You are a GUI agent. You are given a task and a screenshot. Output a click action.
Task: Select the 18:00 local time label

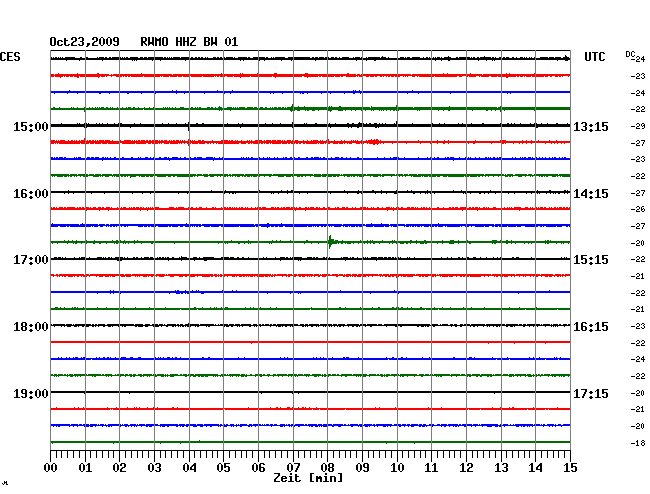coord(31,327)
